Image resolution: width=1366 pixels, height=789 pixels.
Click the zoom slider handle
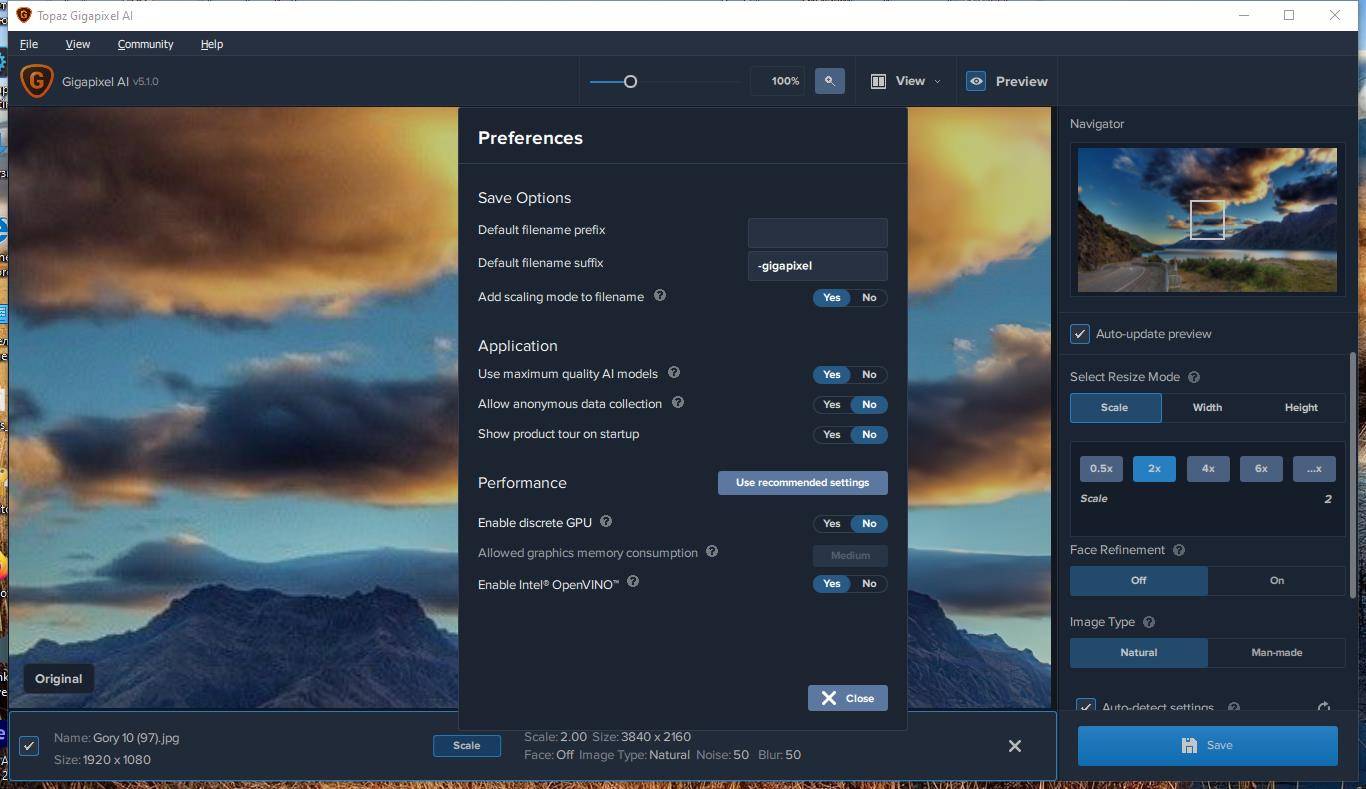click(630, 81)
